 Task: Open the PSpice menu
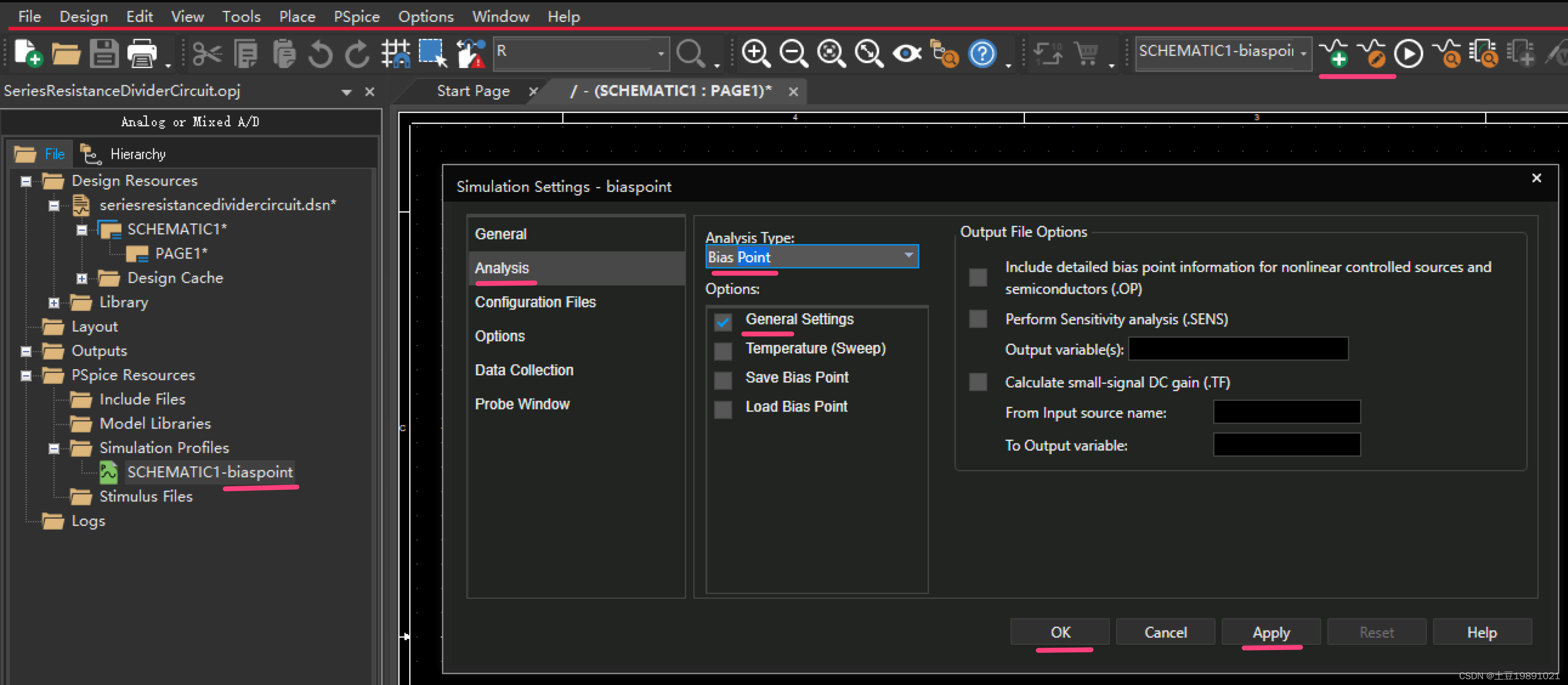pos(356,17)
